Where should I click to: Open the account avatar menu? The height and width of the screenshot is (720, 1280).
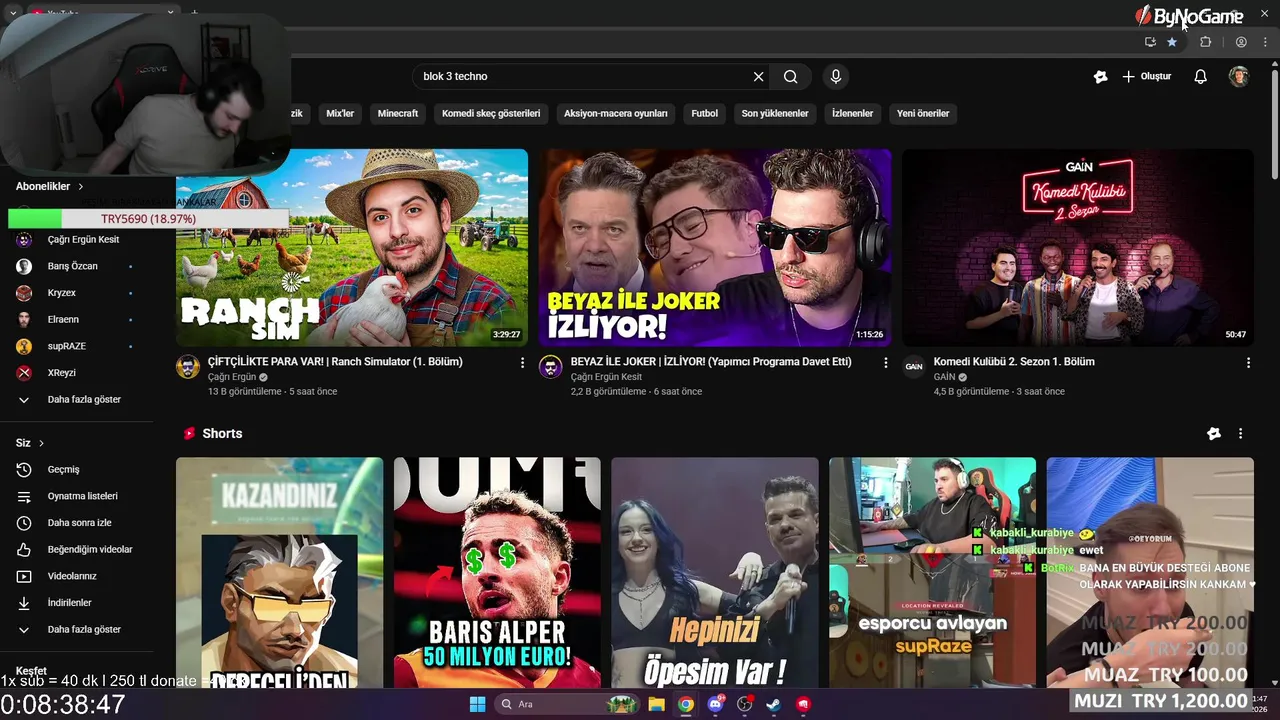[1239, 77]
